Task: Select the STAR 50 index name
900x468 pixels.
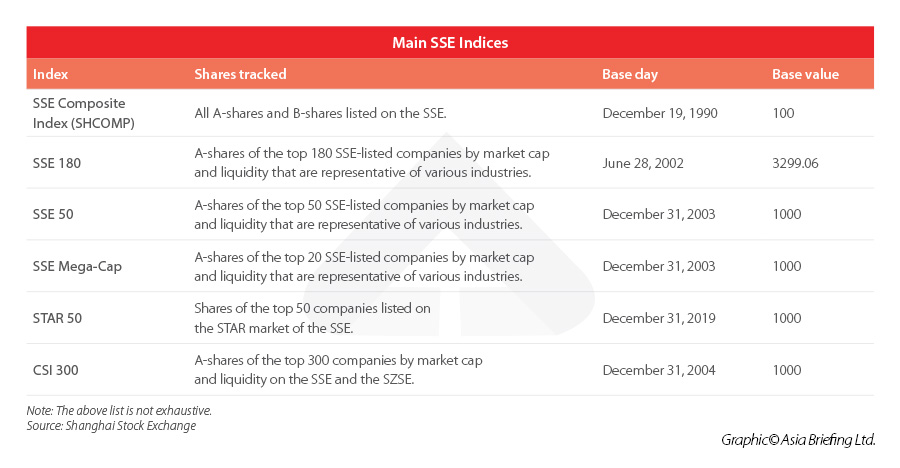Action: click(55, 318)
